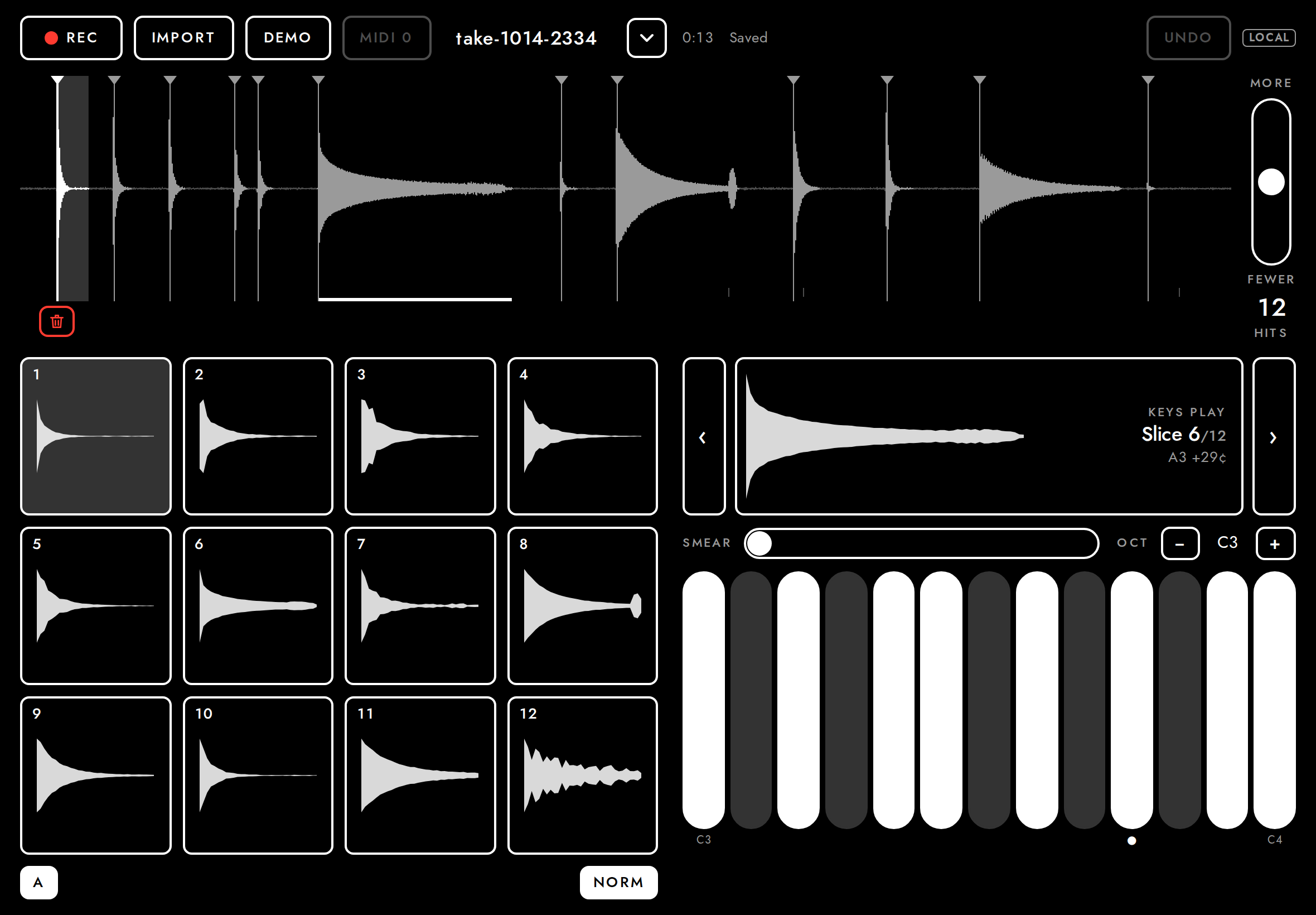Go to previous slice with left chevron
The height and width of the screenshot is (915, 1316).
[704, 436]
